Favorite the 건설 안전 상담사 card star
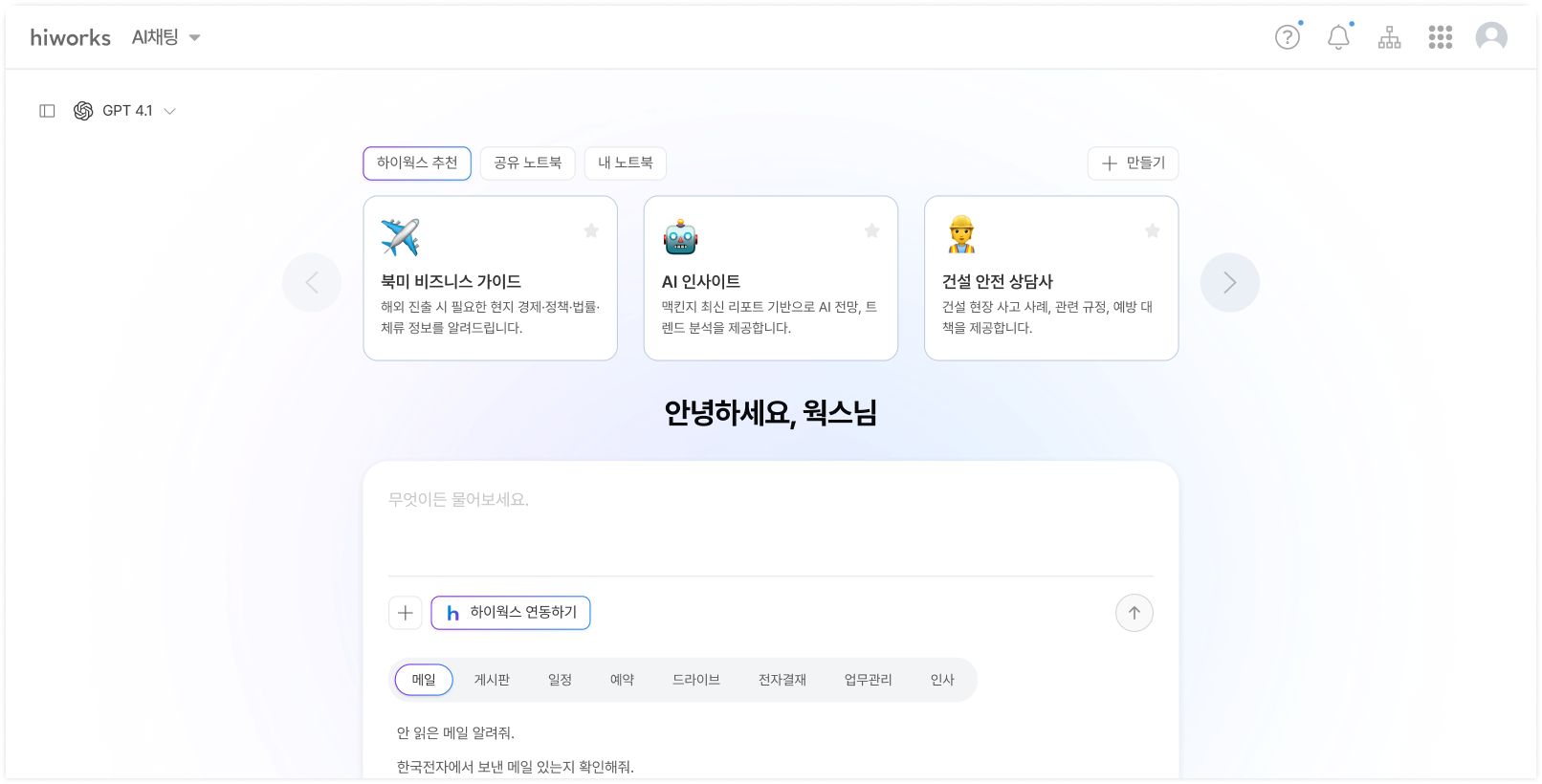 click(x=1152, y=230)
